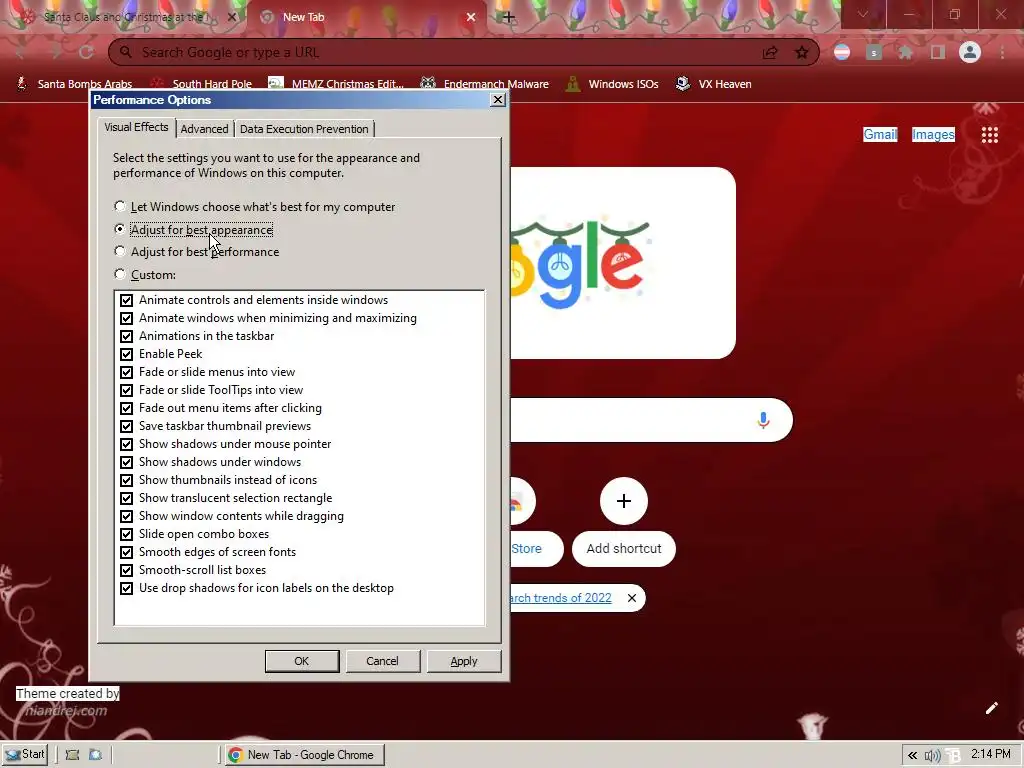Open second quick launch icon in taskbar
This screenshot has height=768, width=1024.
coord(95,755)
